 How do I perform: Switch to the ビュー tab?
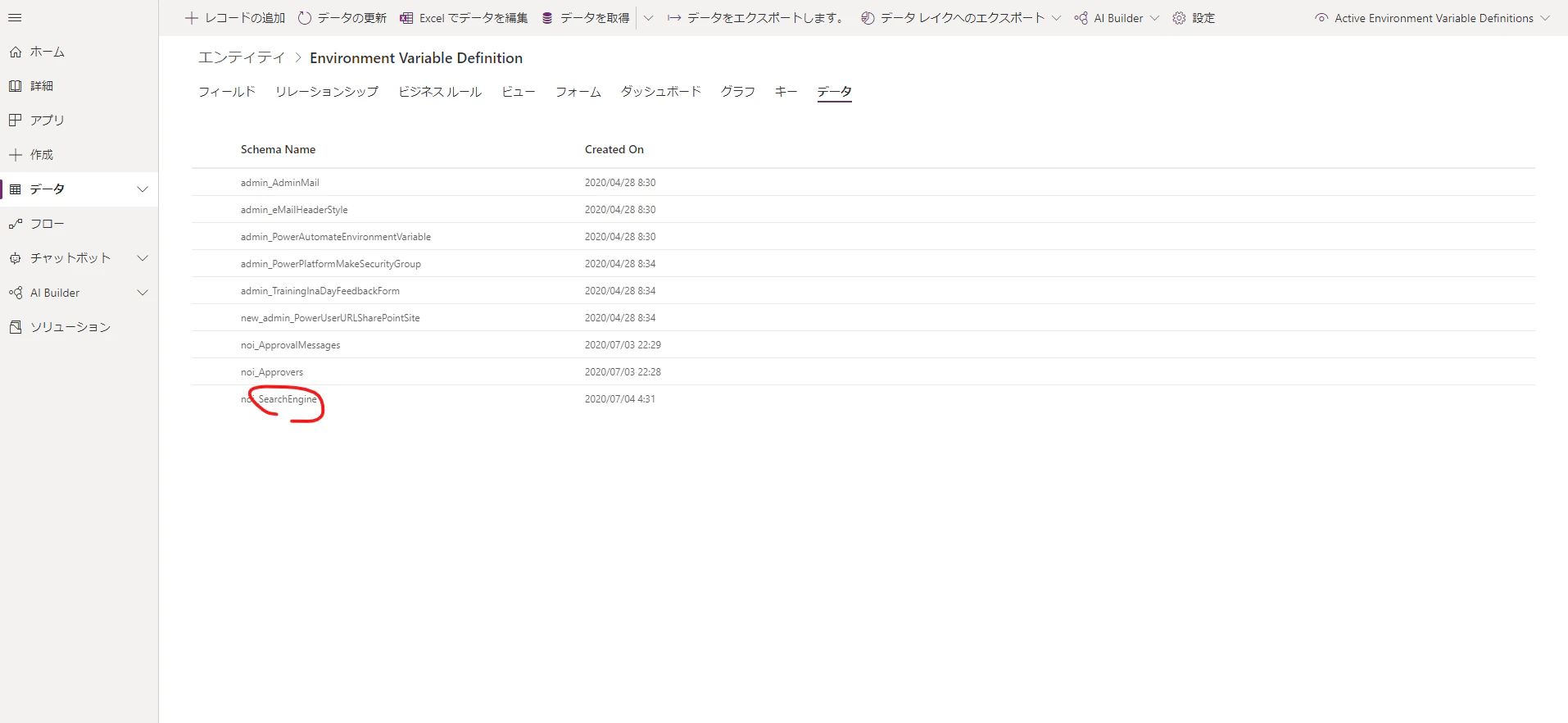pos(519,92)
